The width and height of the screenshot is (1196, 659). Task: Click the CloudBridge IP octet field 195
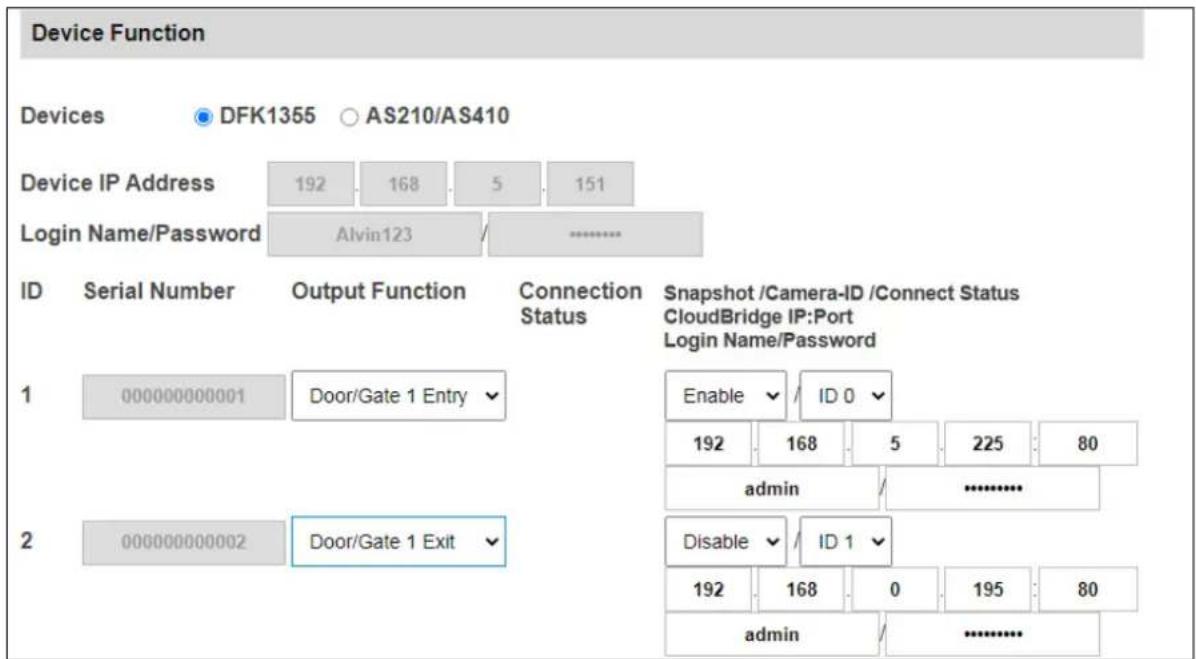coord(988,589)
